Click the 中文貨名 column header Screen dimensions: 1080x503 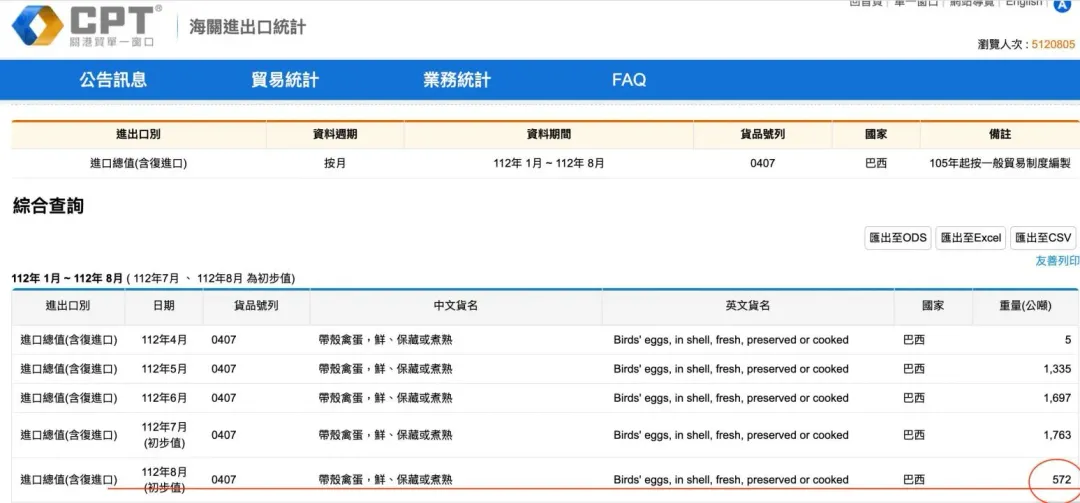pos(456,306)
